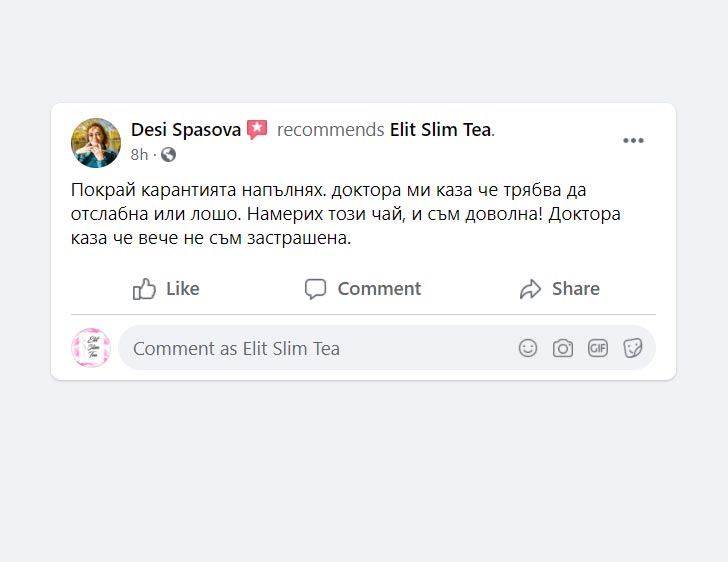728x562 pixels.
Task: Click the public audience globe icon
Action: (x=168, y=154)
